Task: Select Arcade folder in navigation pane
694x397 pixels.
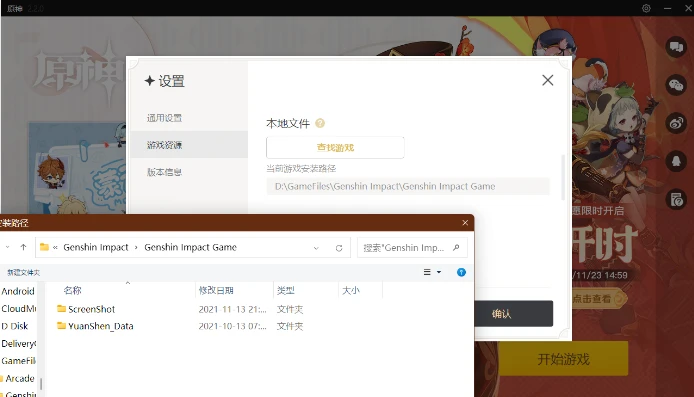Action: click(x=18, y=378)
